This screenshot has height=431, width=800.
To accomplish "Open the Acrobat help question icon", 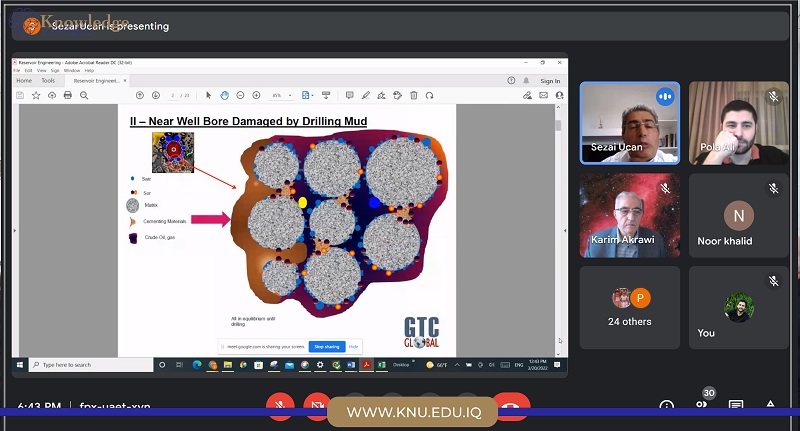I will tap(511, 81).
